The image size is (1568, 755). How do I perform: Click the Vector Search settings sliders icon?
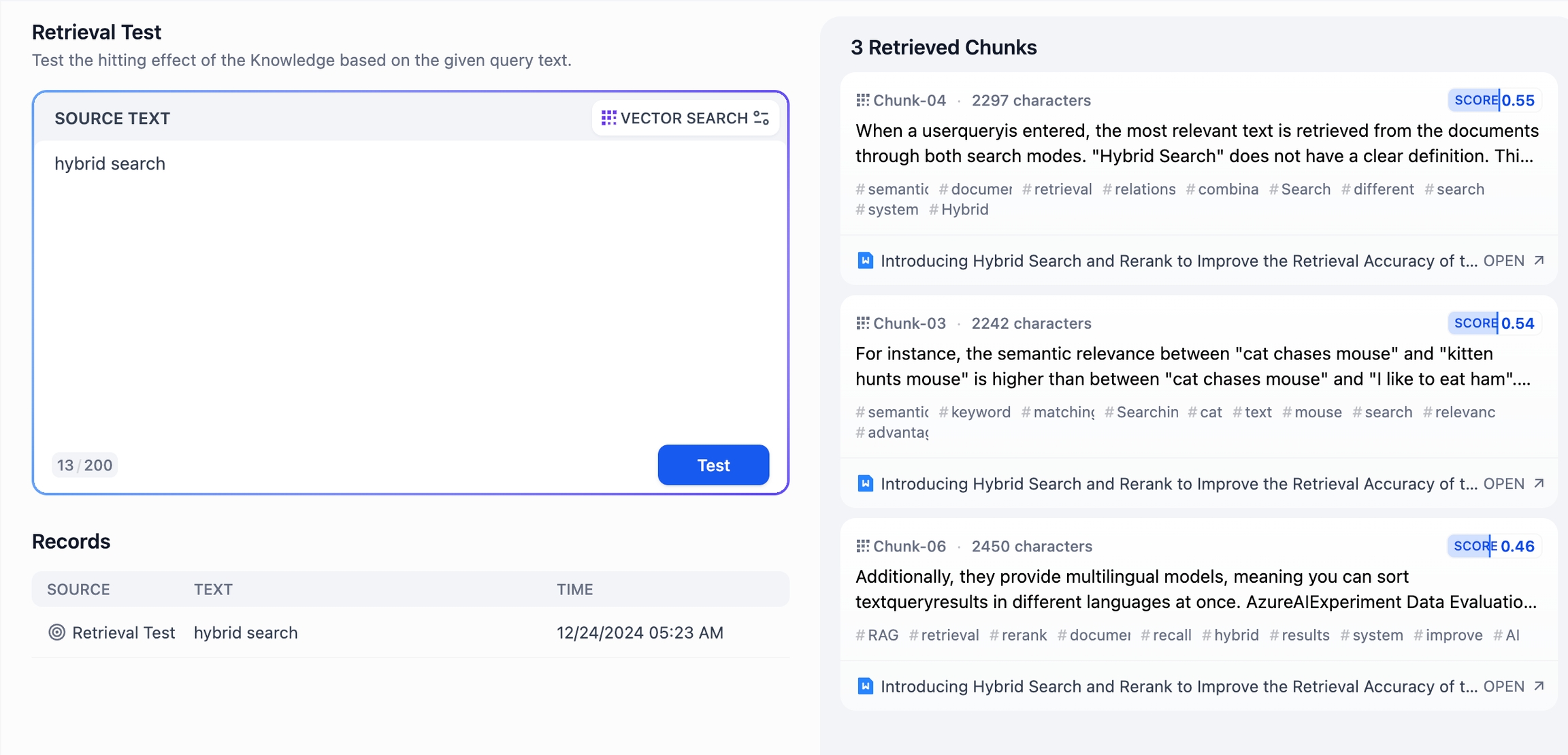coord(762,118)
